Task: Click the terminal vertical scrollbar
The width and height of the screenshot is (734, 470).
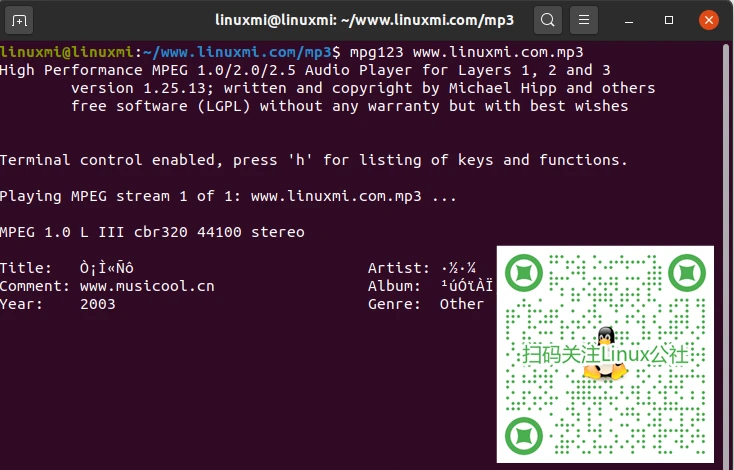Action: click(726, 255)
